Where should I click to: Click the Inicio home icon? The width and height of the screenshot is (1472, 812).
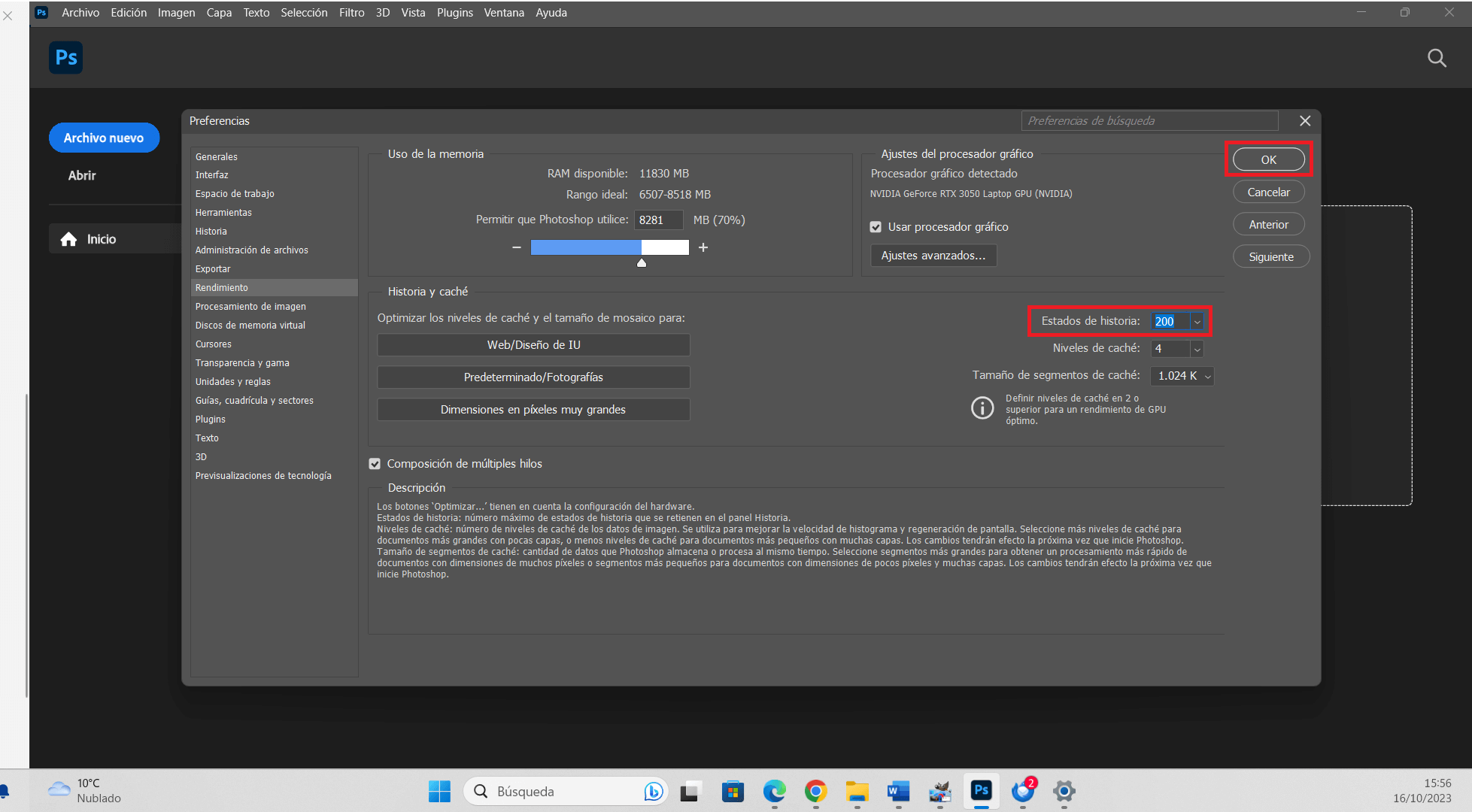(68, 239)
